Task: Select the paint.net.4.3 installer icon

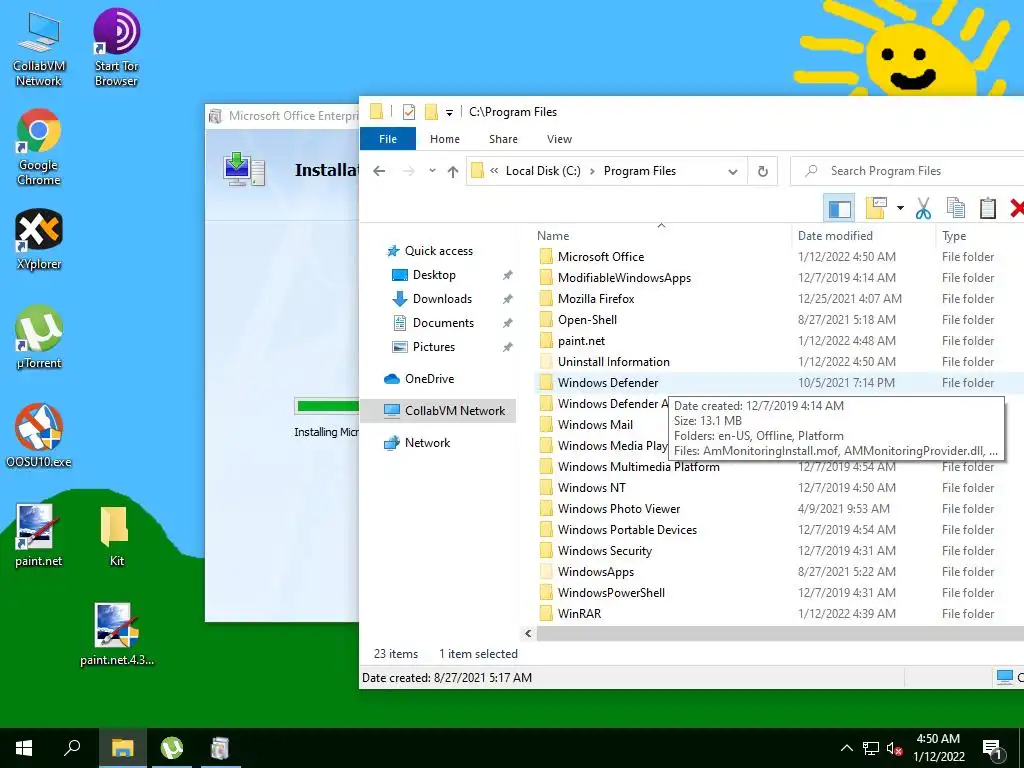Action: click(x=116, y=635)
